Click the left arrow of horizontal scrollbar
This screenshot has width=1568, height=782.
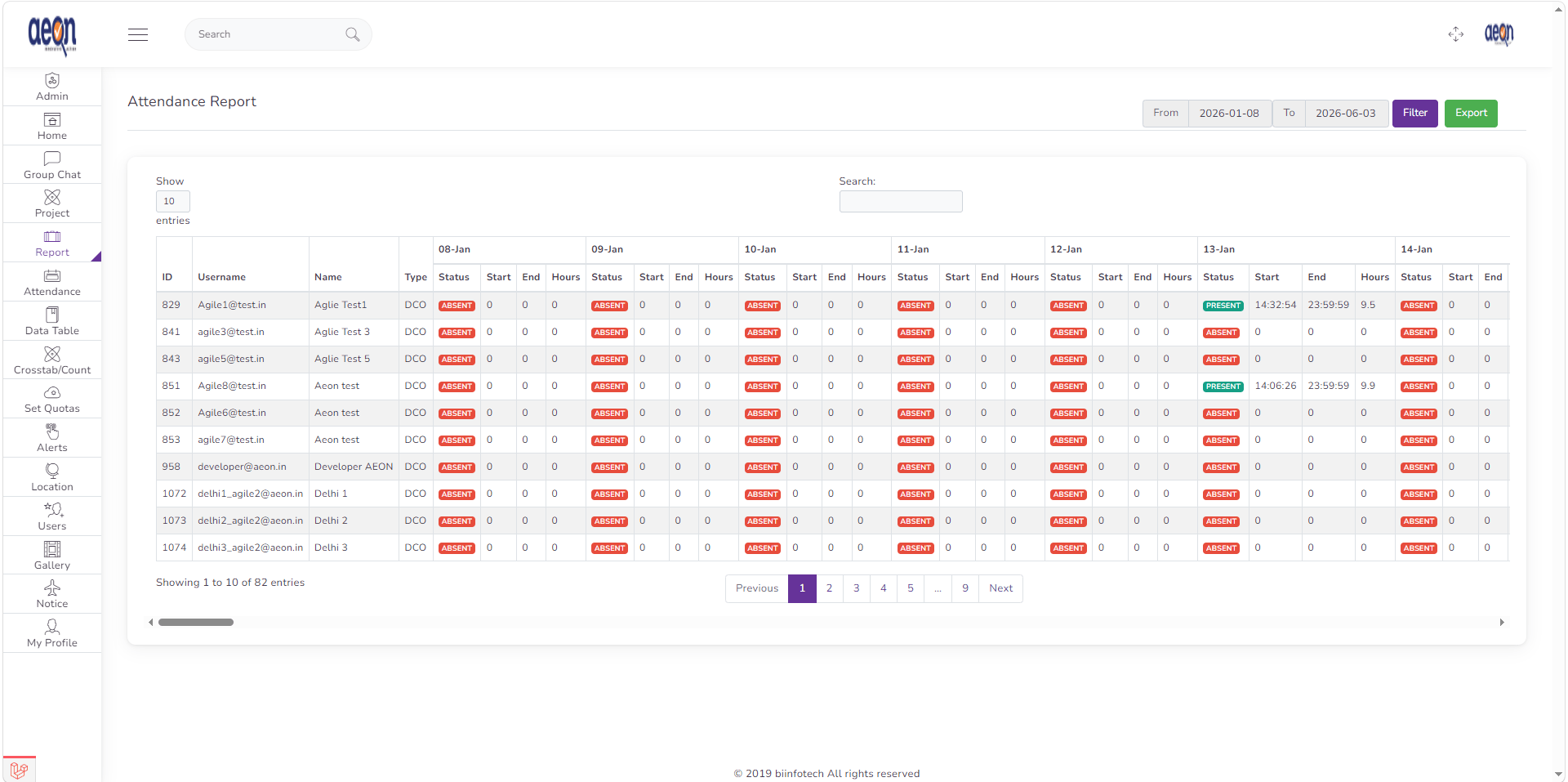[151, 623]
